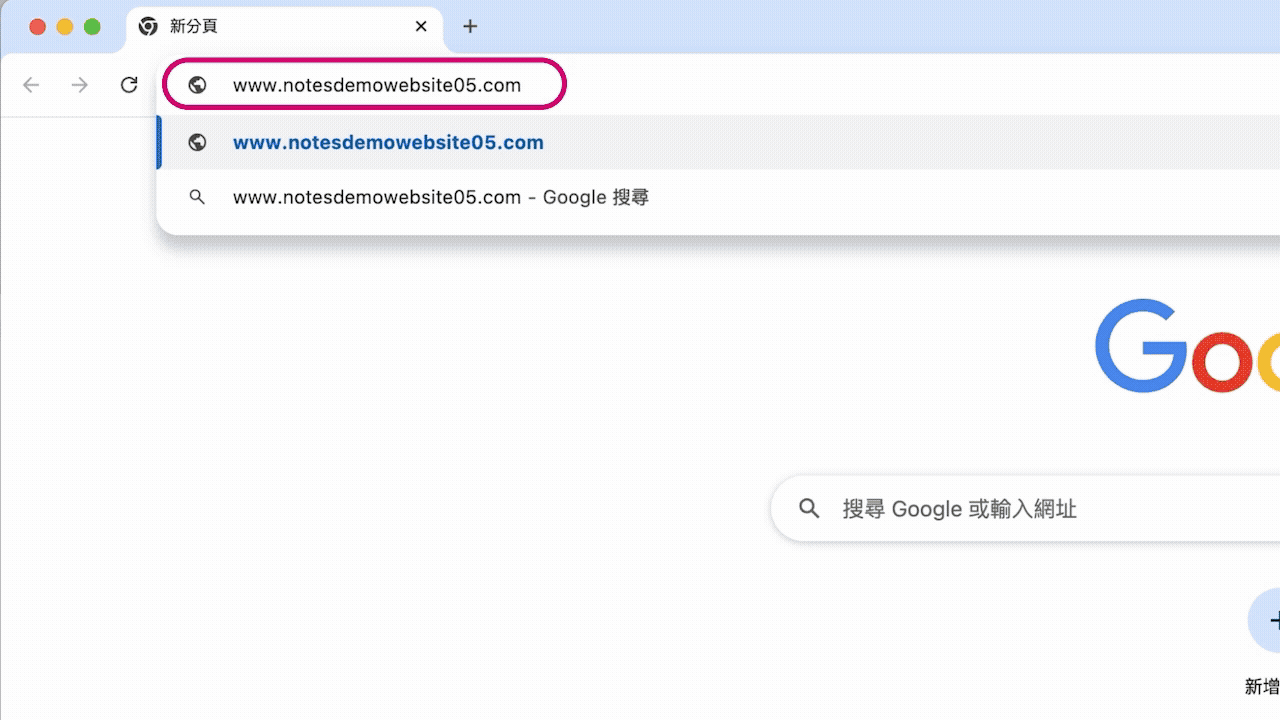Click the 新增 shortcut label
Image resolution: width=1280 pixels, height=720 pixels.
[1262, 686]
